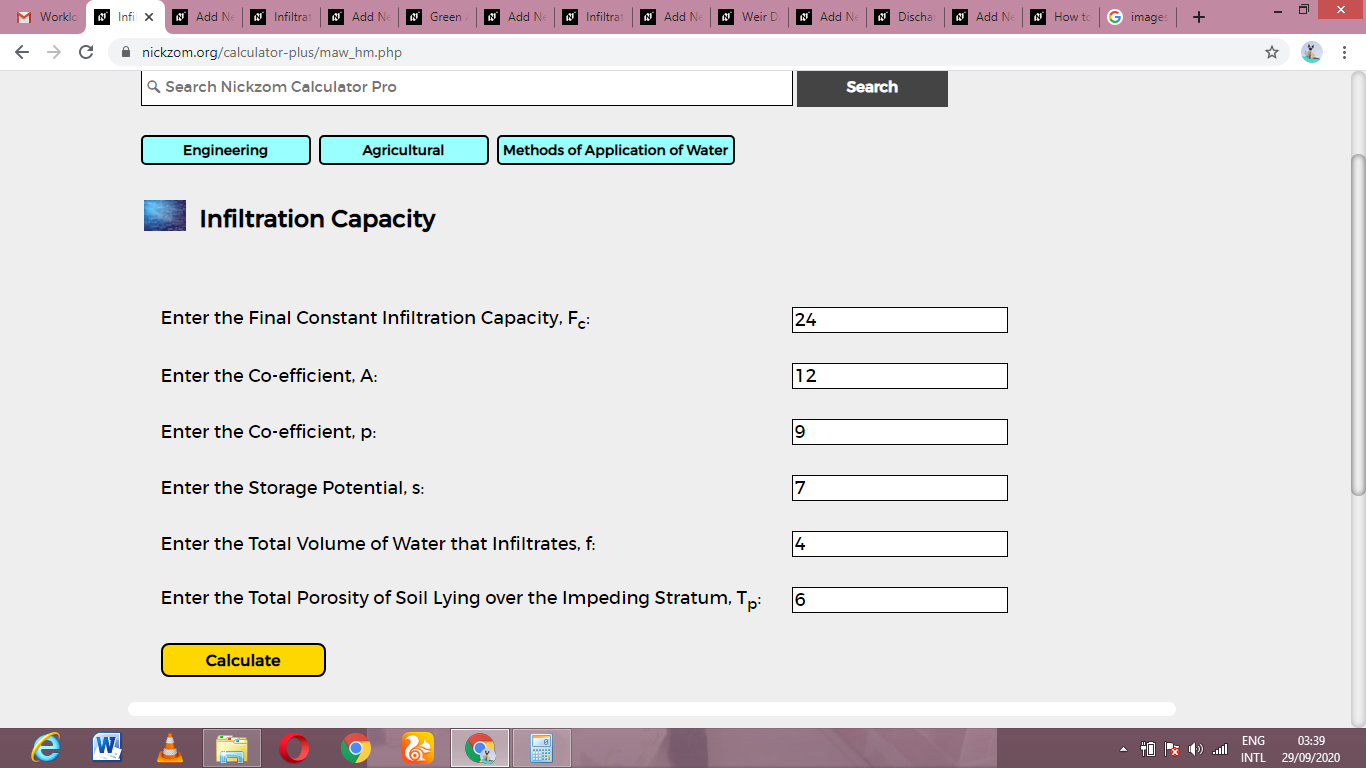Viewport: 1366px width, 768px height.
Task: Launch Opera browser from taskbar
Action: click(x=294, y=748)
